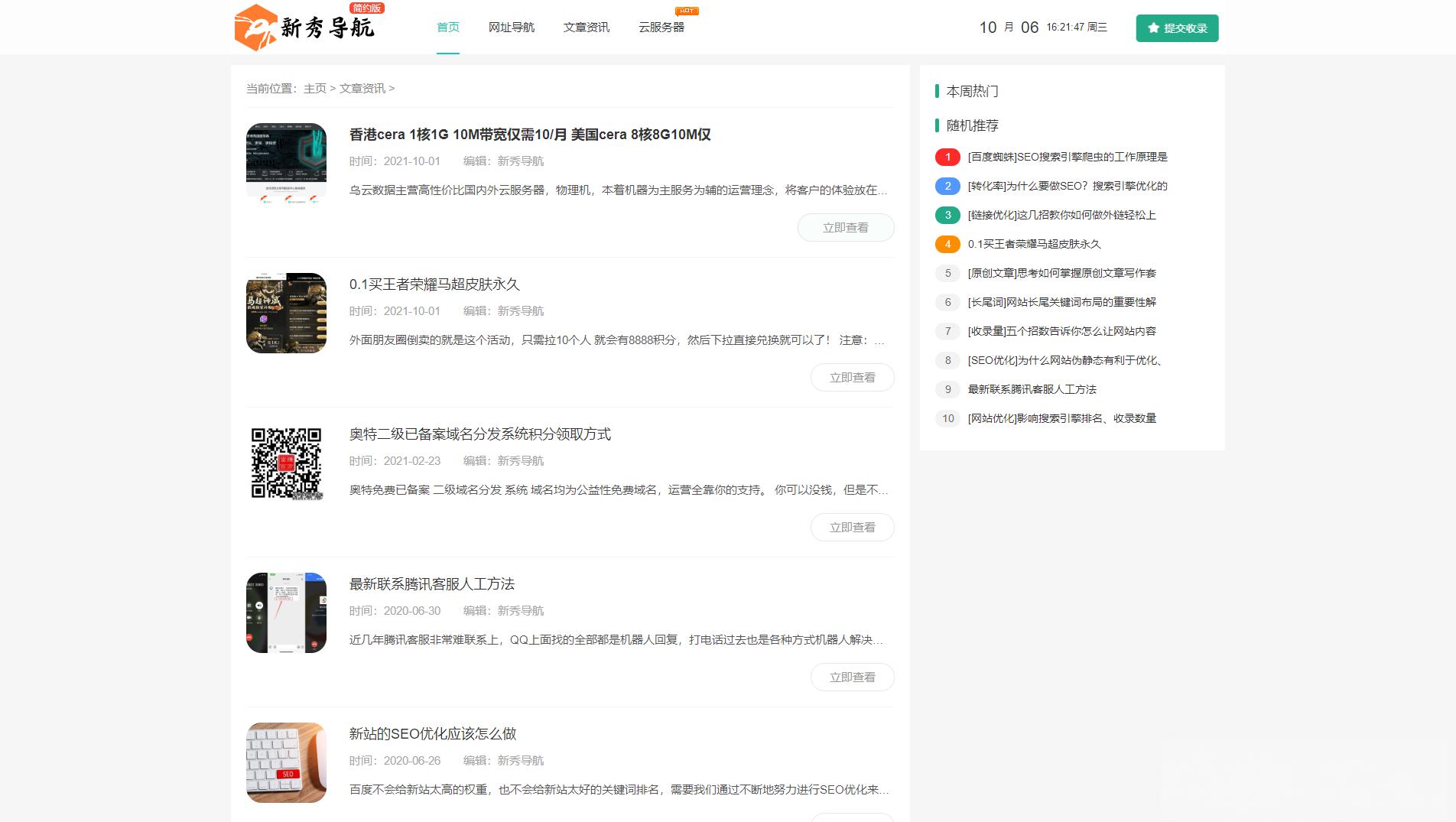
Task: Click the gray rank 9 badge
Action: click(947, 389)
